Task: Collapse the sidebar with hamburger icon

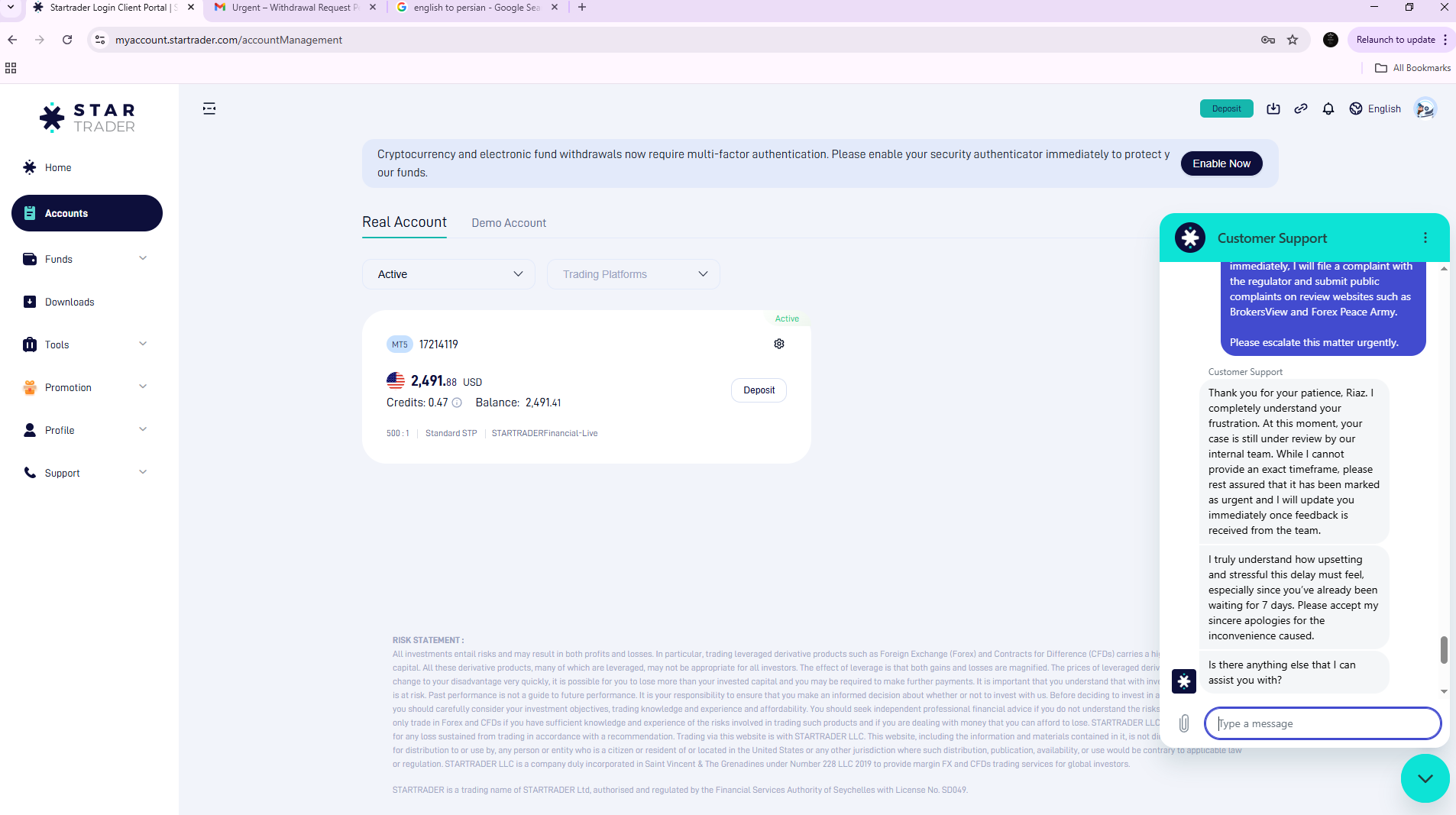Action: [209, 108]
